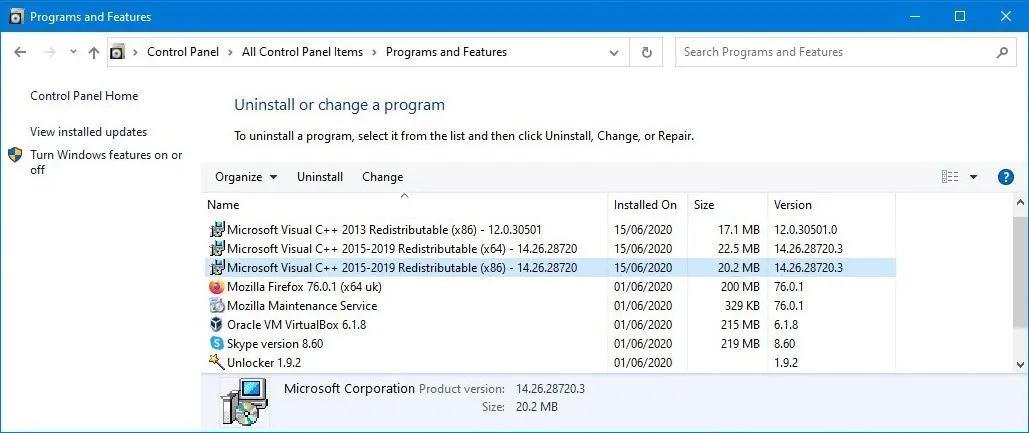Click the 329 KB size cell

coord(740,306)
